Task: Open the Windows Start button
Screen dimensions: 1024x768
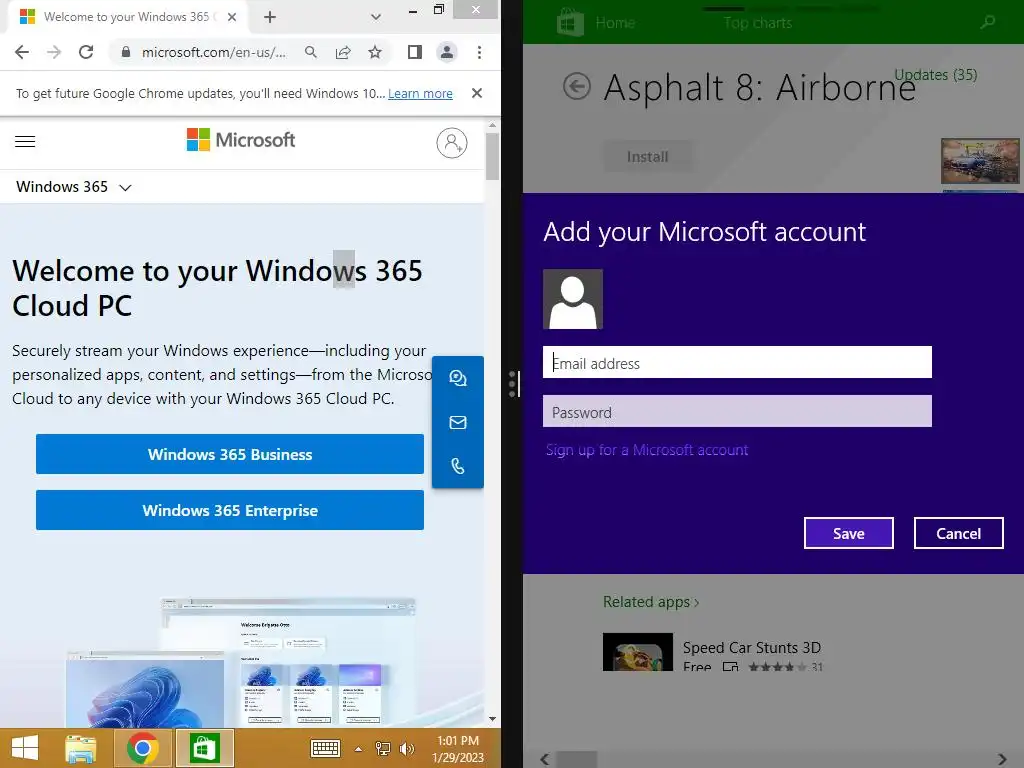Action: [x=25, y=748]
